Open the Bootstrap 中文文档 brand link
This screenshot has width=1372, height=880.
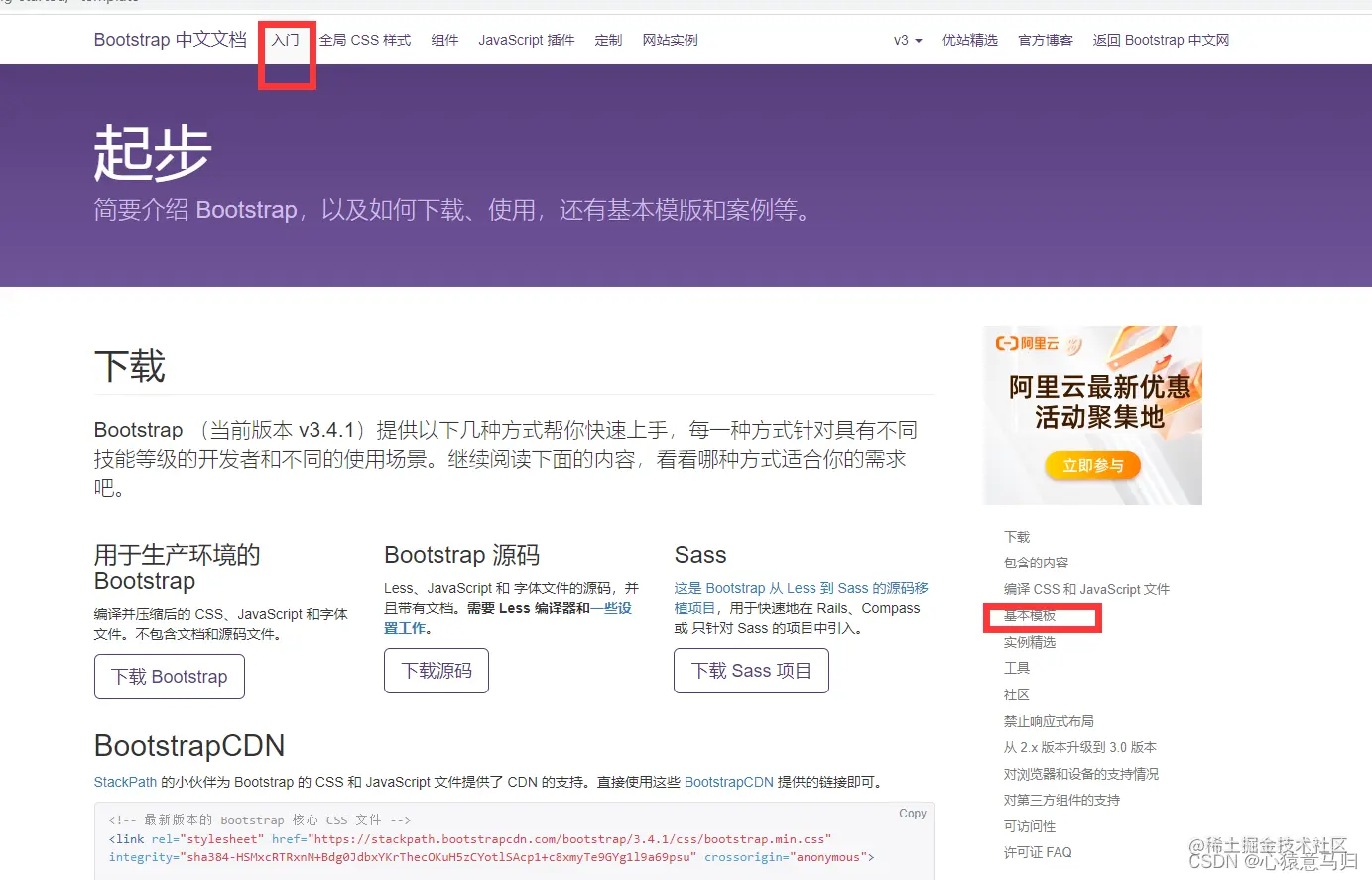(x=170, y=40)
